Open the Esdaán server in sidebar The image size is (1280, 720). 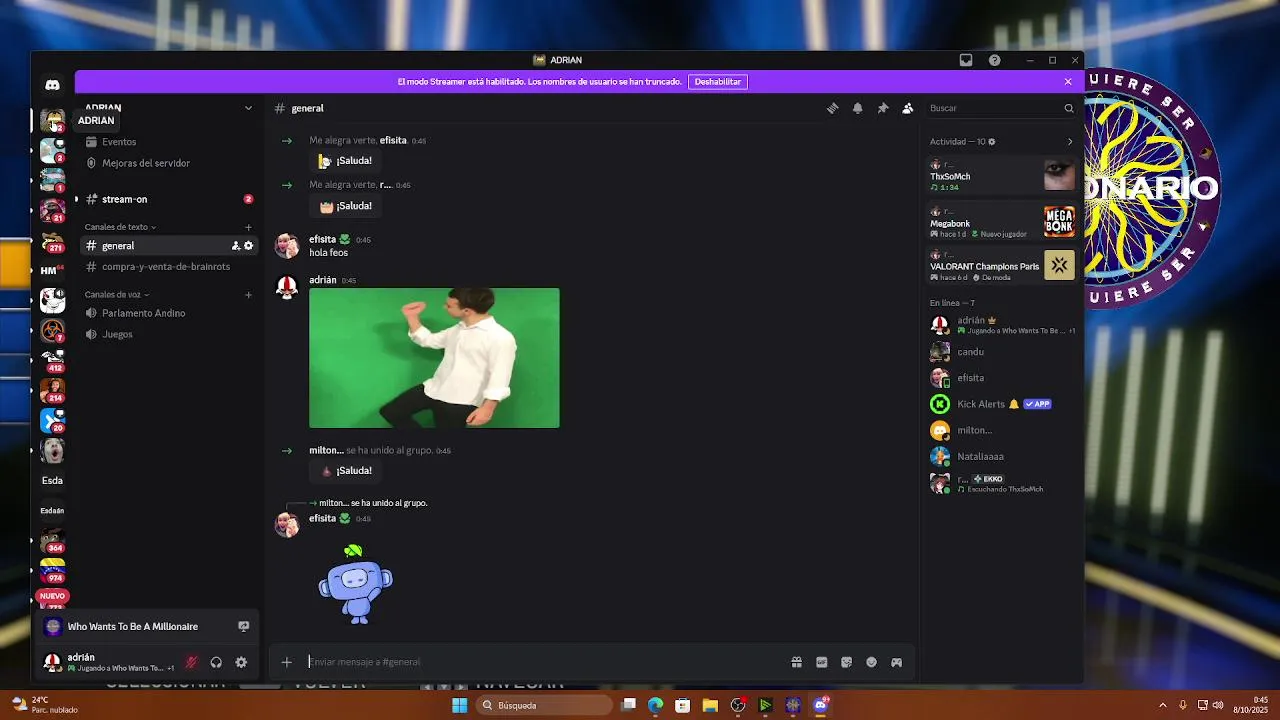pos(52,511)
